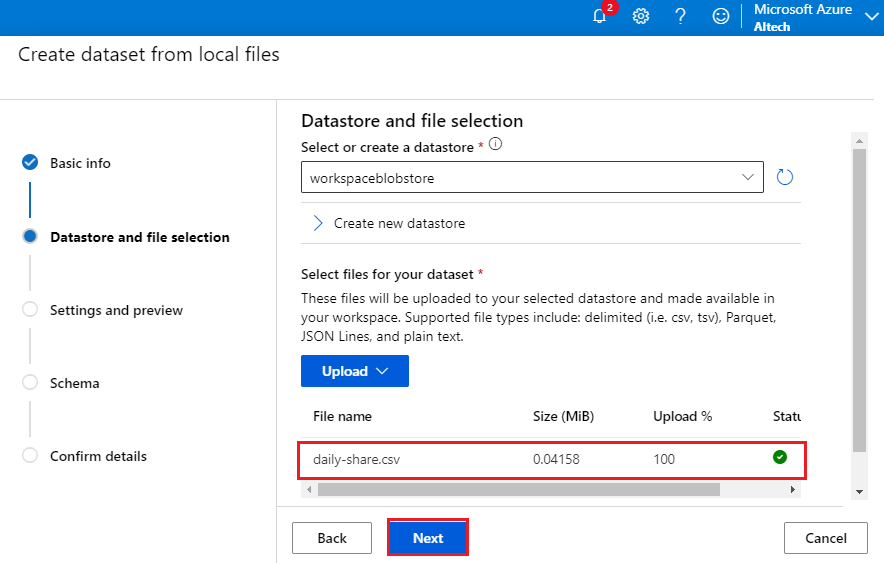
Task: Select the Confirm details step circle
Action: coord(30,455)
